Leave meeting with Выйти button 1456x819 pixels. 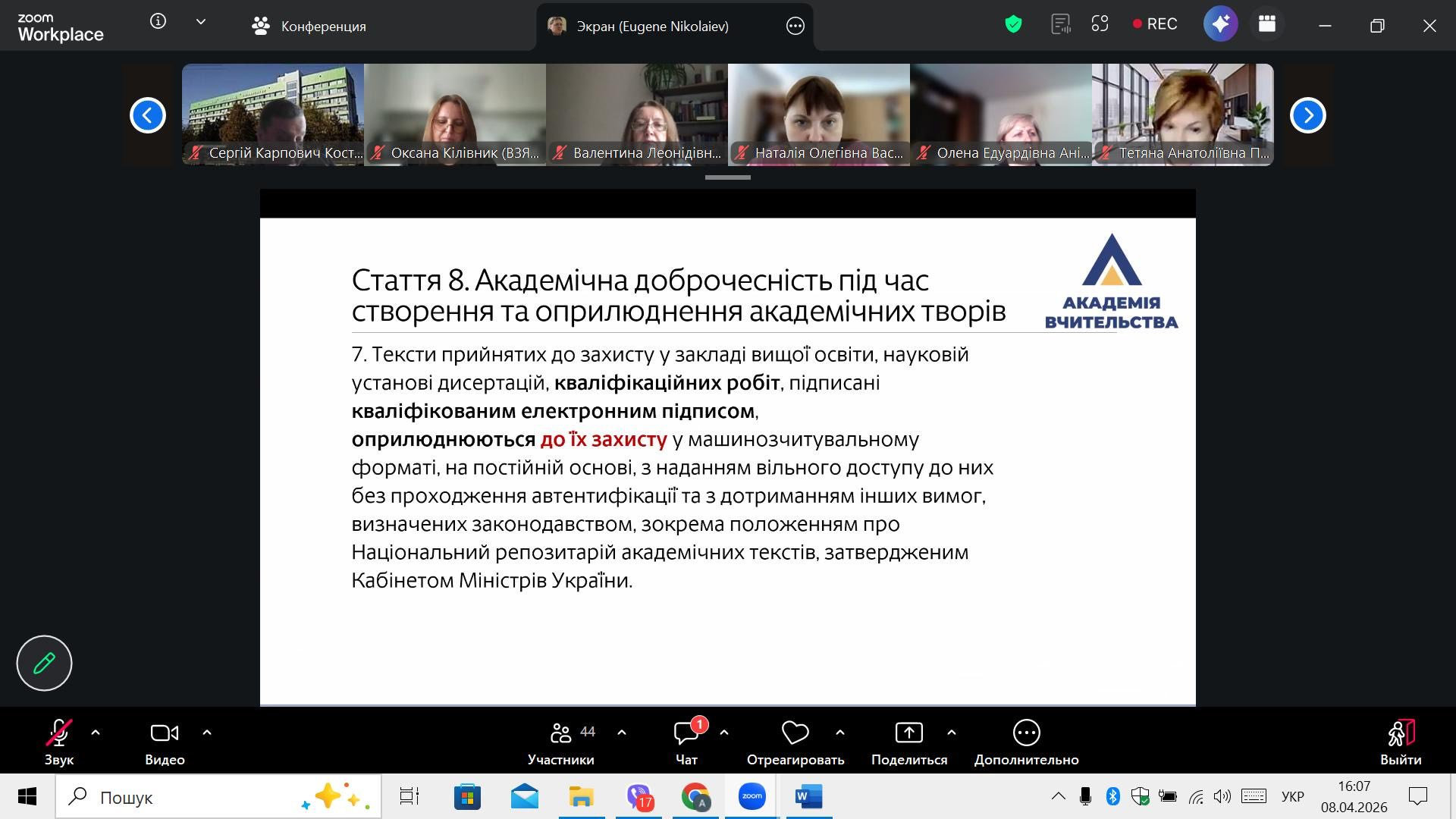(x=1401, y=743)
